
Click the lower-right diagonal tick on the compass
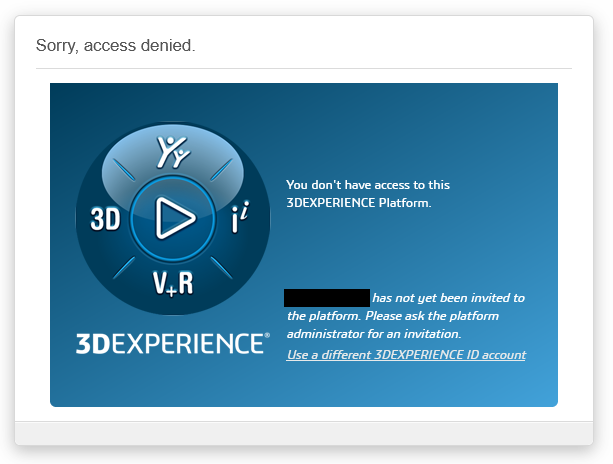coord(220,266)
